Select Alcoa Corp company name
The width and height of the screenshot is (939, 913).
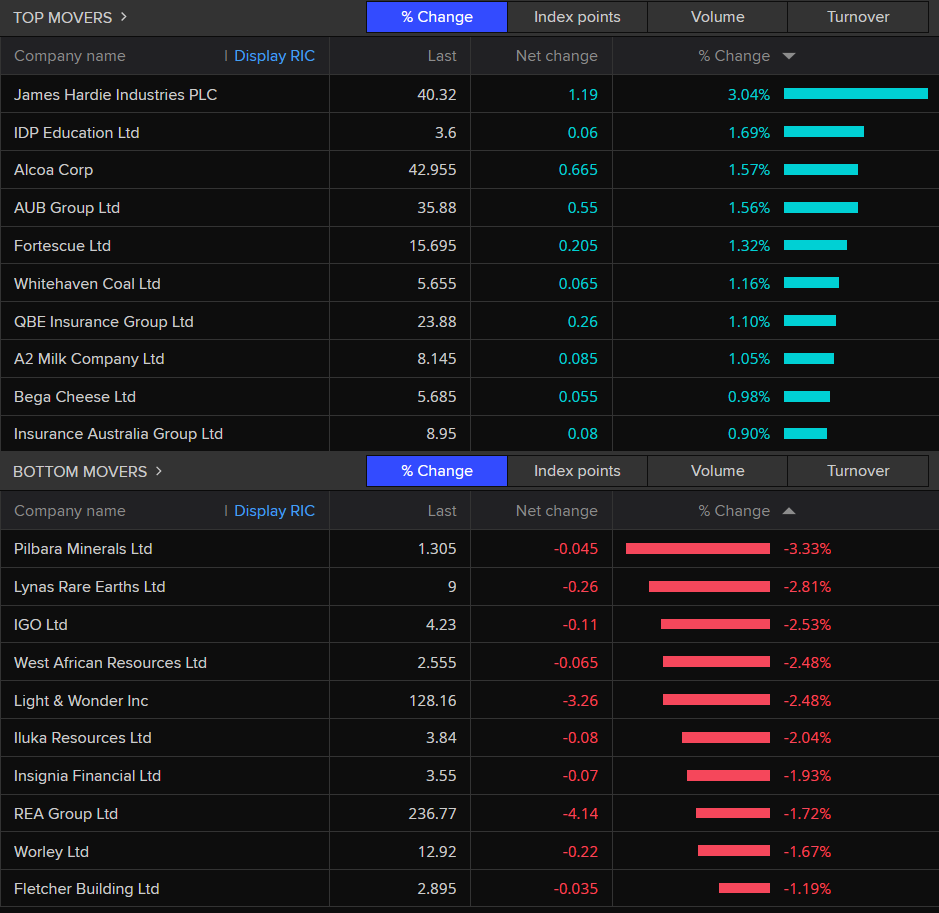(x=53, y=170)
